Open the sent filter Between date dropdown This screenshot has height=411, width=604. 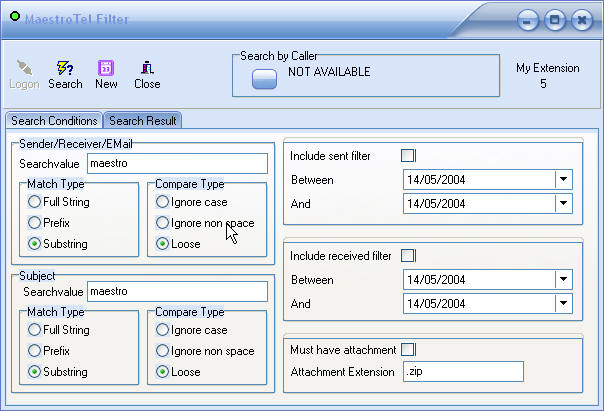pos(563,179)
